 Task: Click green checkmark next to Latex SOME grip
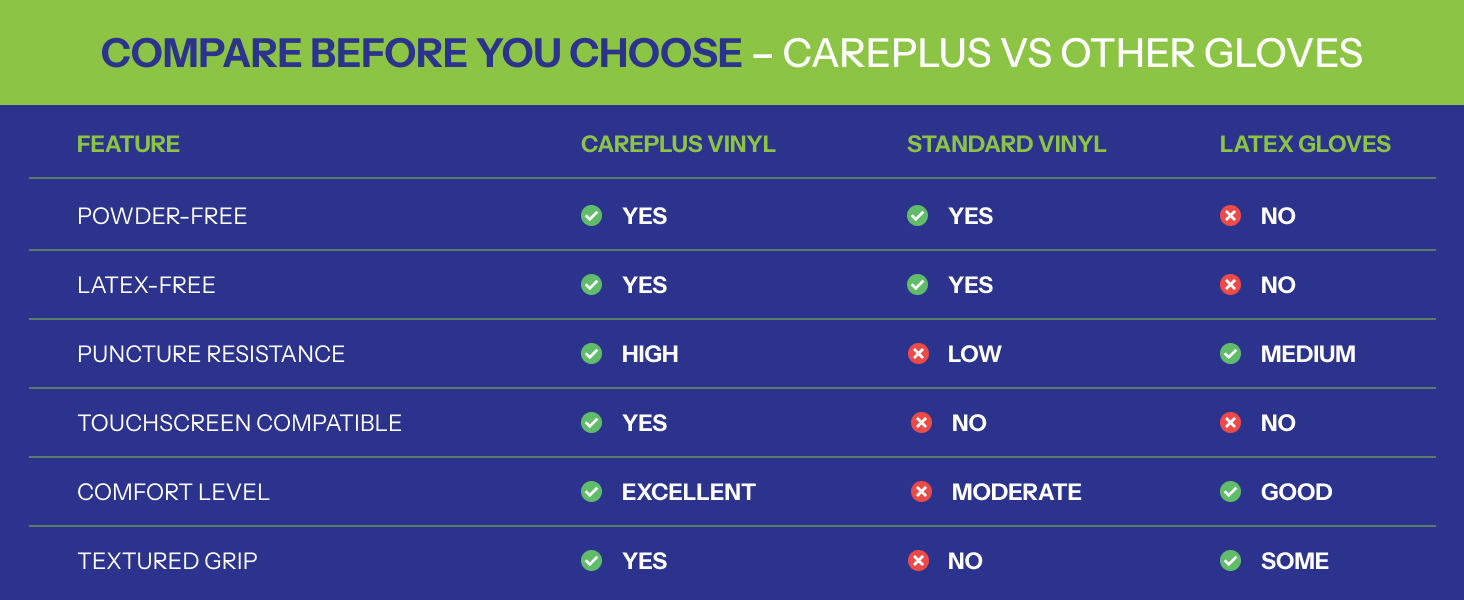[1231, 561]
